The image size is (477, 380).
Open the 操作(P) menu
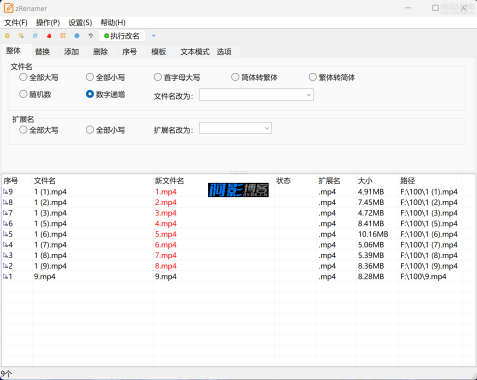48,23
